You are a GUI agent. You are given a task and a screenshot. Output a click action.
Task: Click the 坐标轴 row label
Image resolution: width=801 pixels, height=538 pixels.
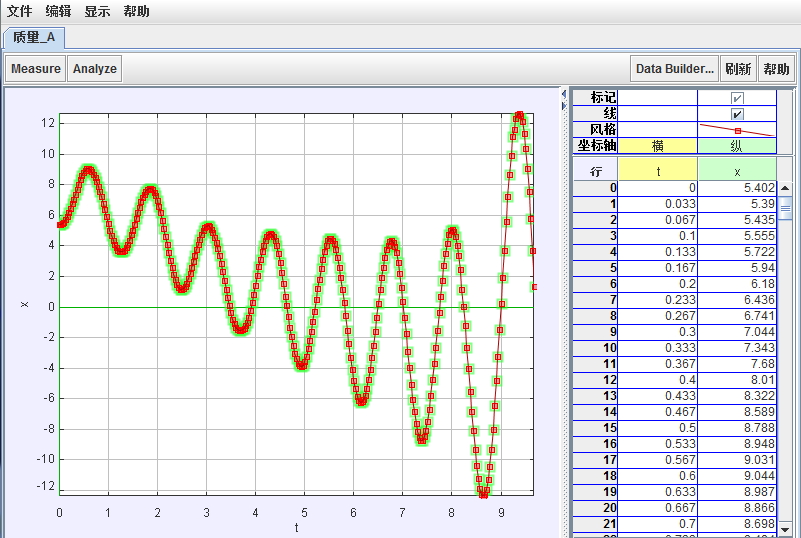(x=596, y=146)
